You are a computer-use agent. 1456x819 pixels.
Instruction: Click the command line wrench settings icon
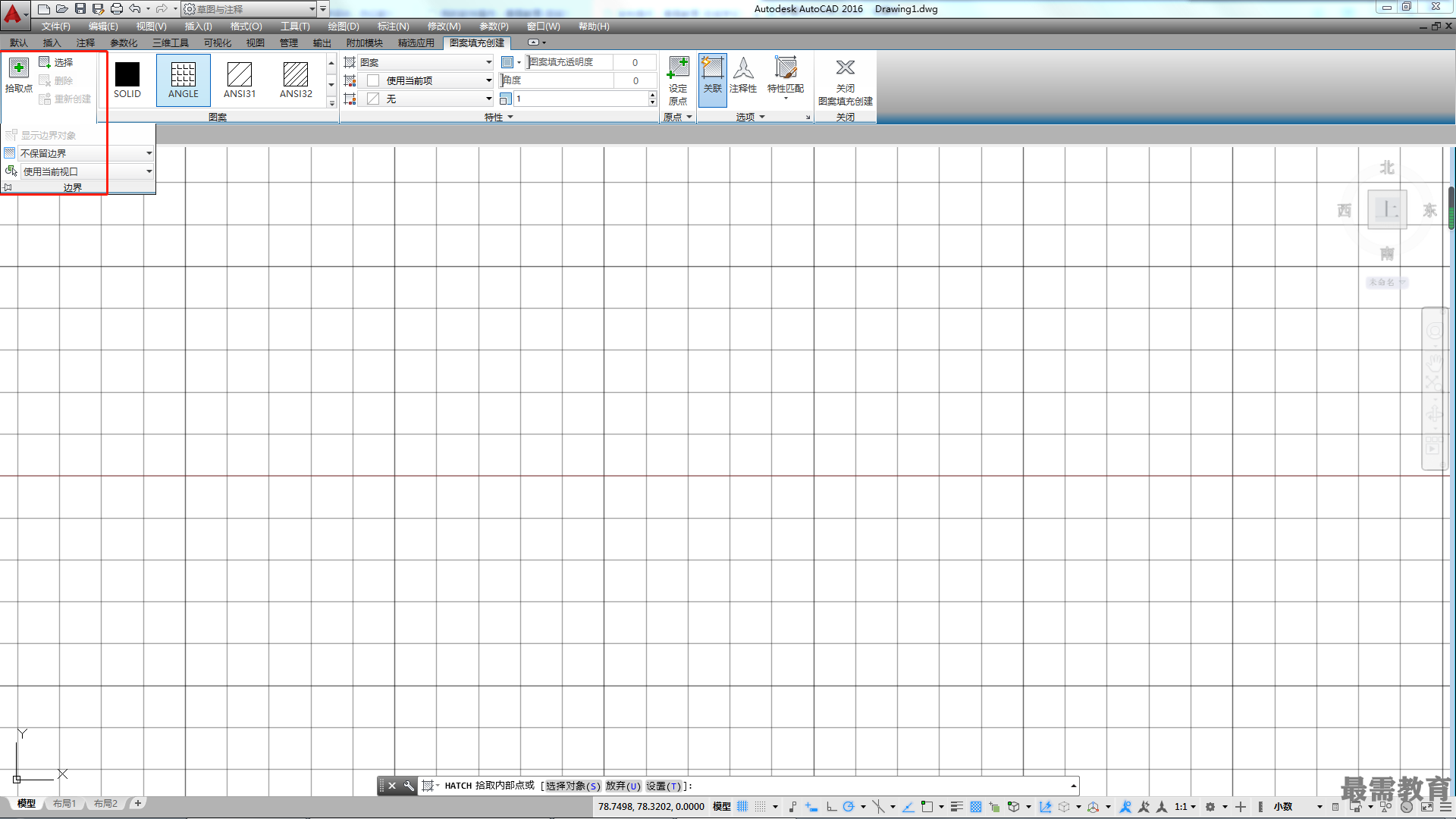[x=409, y=786]
